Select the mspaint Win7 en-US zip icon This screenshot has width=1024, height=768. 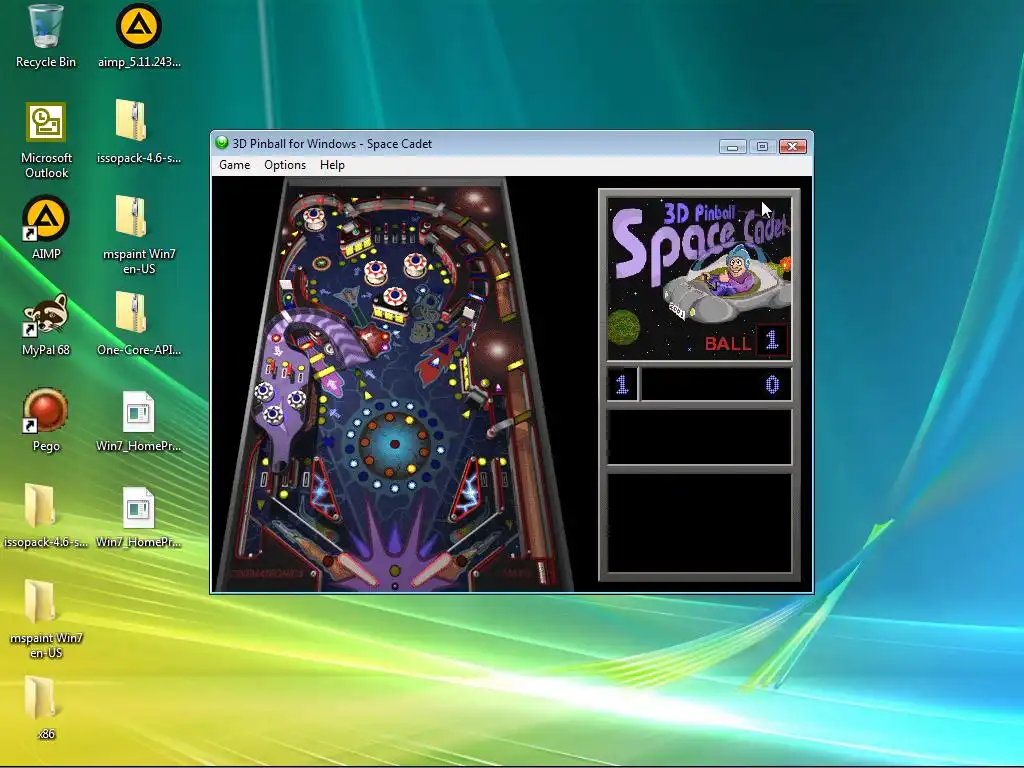[139, 234]
